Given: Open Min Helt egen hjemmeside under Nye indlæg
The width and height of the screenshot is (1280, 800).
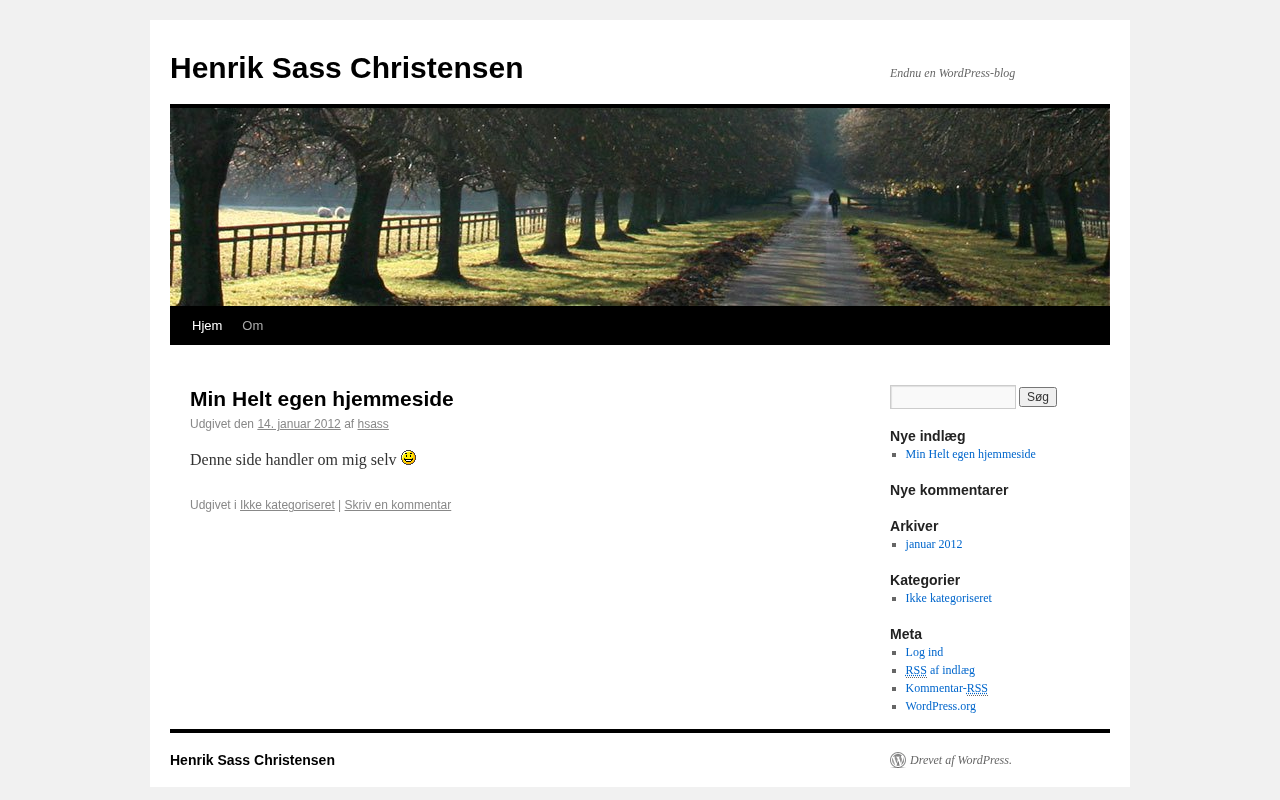Looking at the screenshot, I should (x=971, y=454).
